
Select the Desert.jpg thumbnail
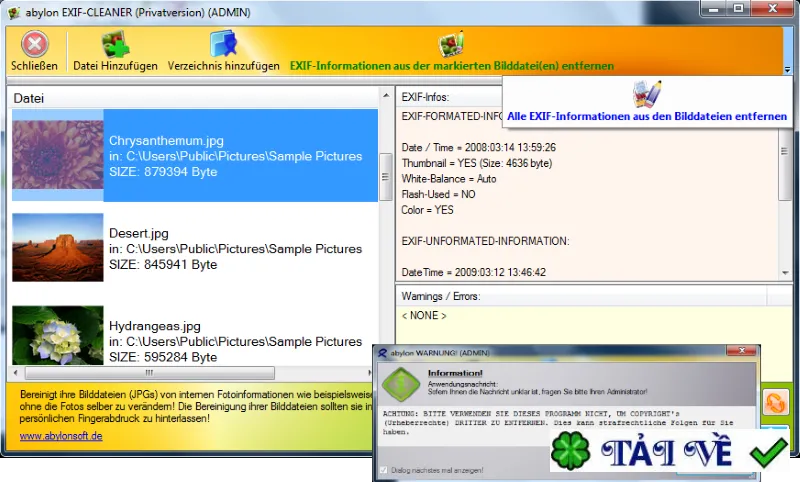(58, 247)
